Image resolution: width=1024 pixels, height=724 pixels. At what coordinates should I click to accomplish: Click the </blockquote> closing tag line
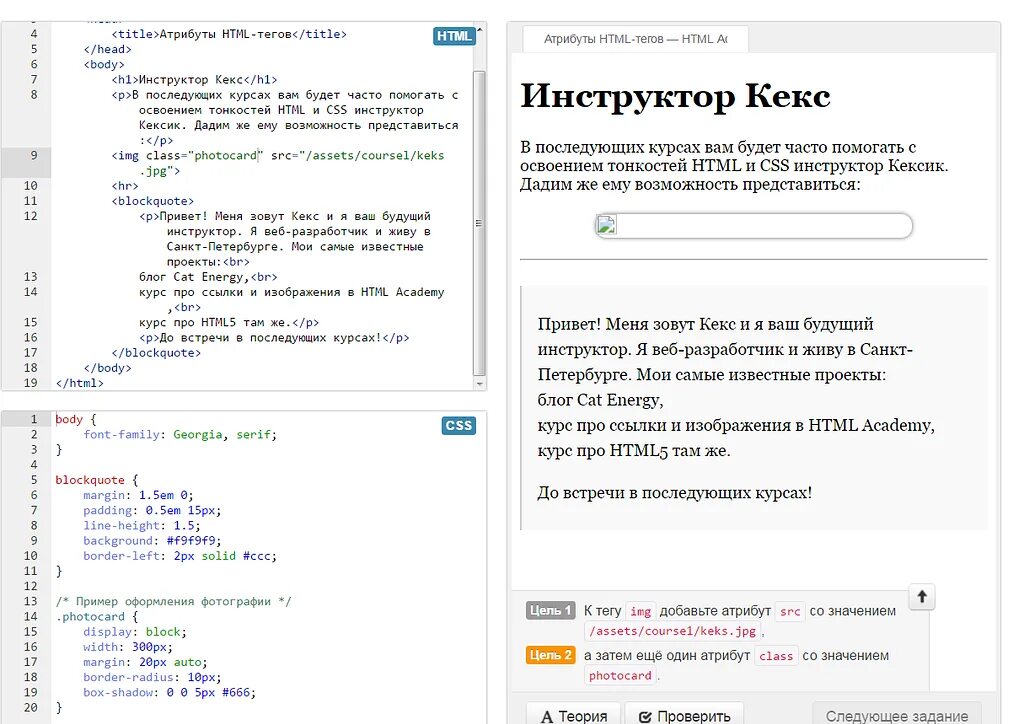(156, 353)
